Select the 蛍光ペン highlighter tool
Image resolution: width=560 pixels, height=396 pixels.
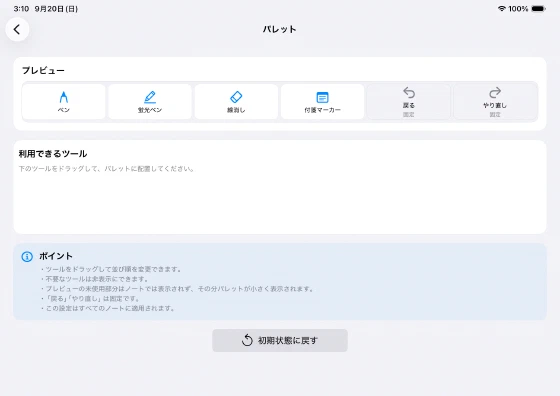(x=150, y=102)
